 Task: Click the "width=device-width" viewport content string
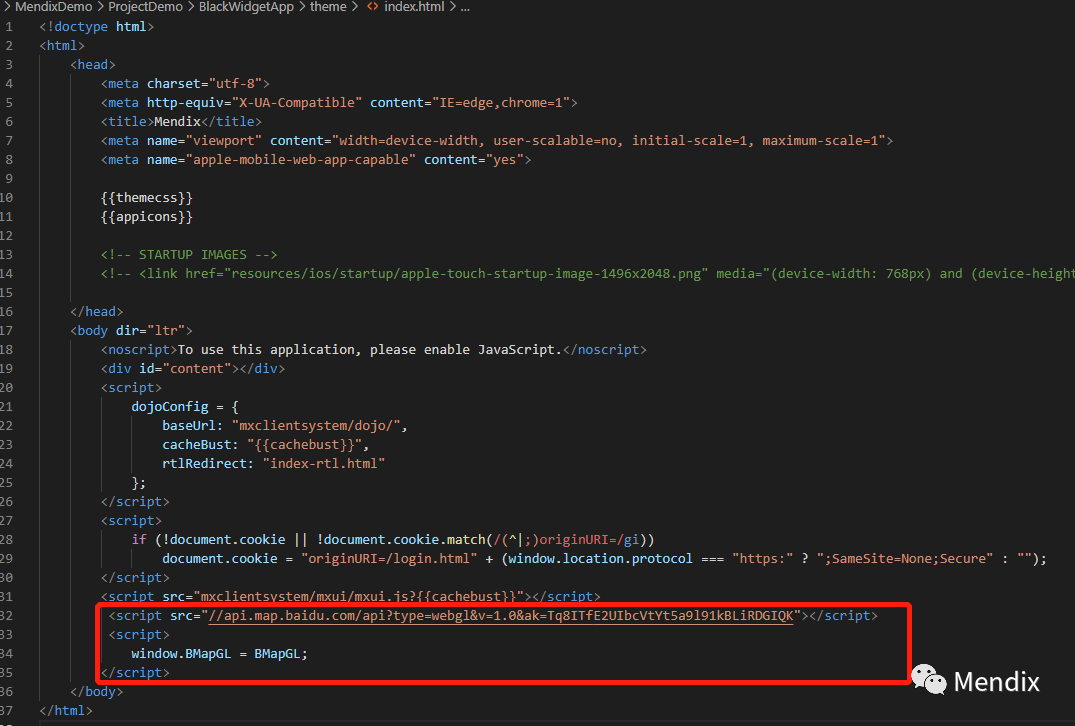409,141
